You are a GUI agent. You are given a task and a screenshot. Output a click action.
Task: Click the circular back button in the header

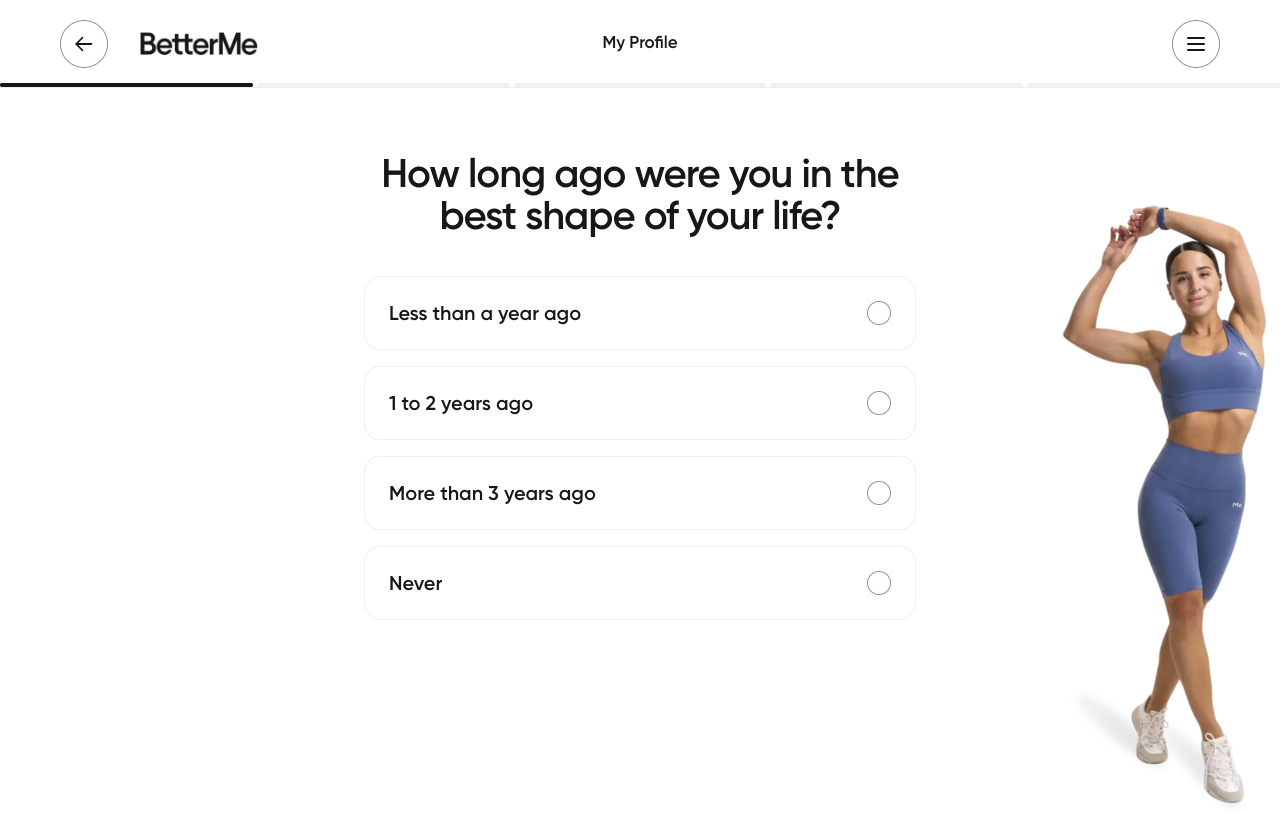[x=84, y=44]
